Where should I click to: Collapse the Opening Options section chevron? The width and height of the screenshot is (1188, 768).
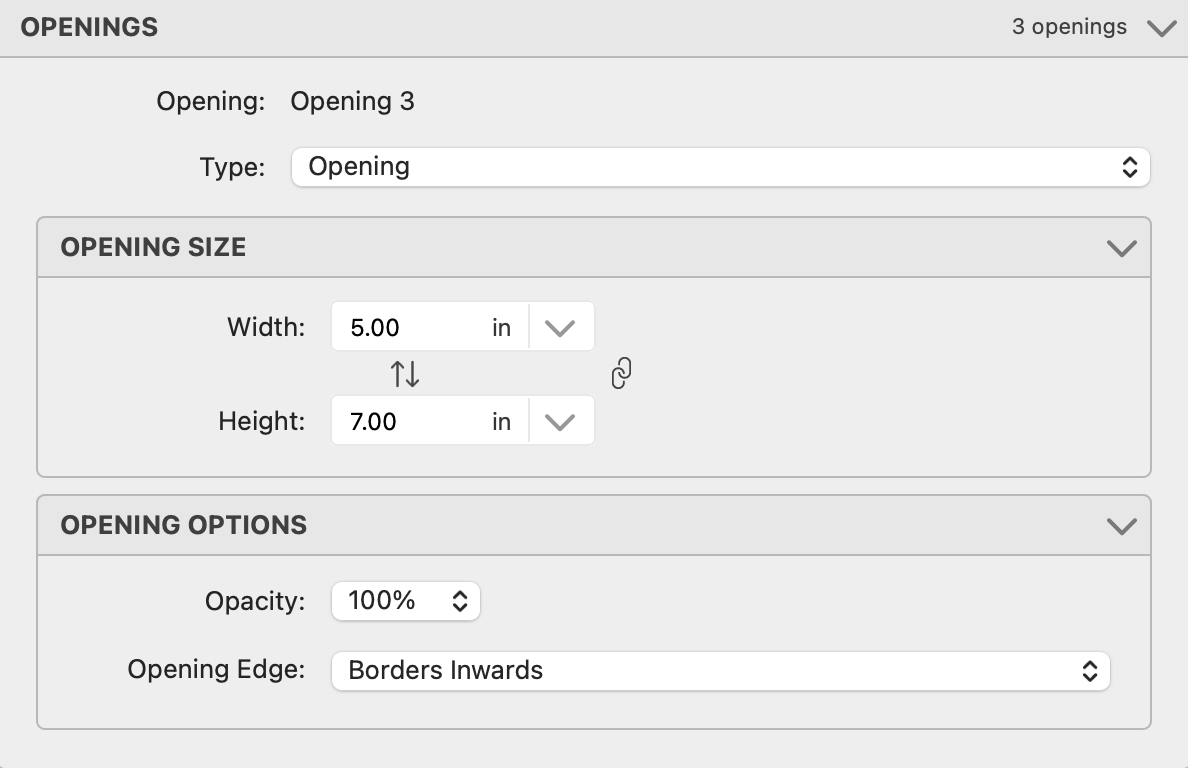pos(1122,526)
